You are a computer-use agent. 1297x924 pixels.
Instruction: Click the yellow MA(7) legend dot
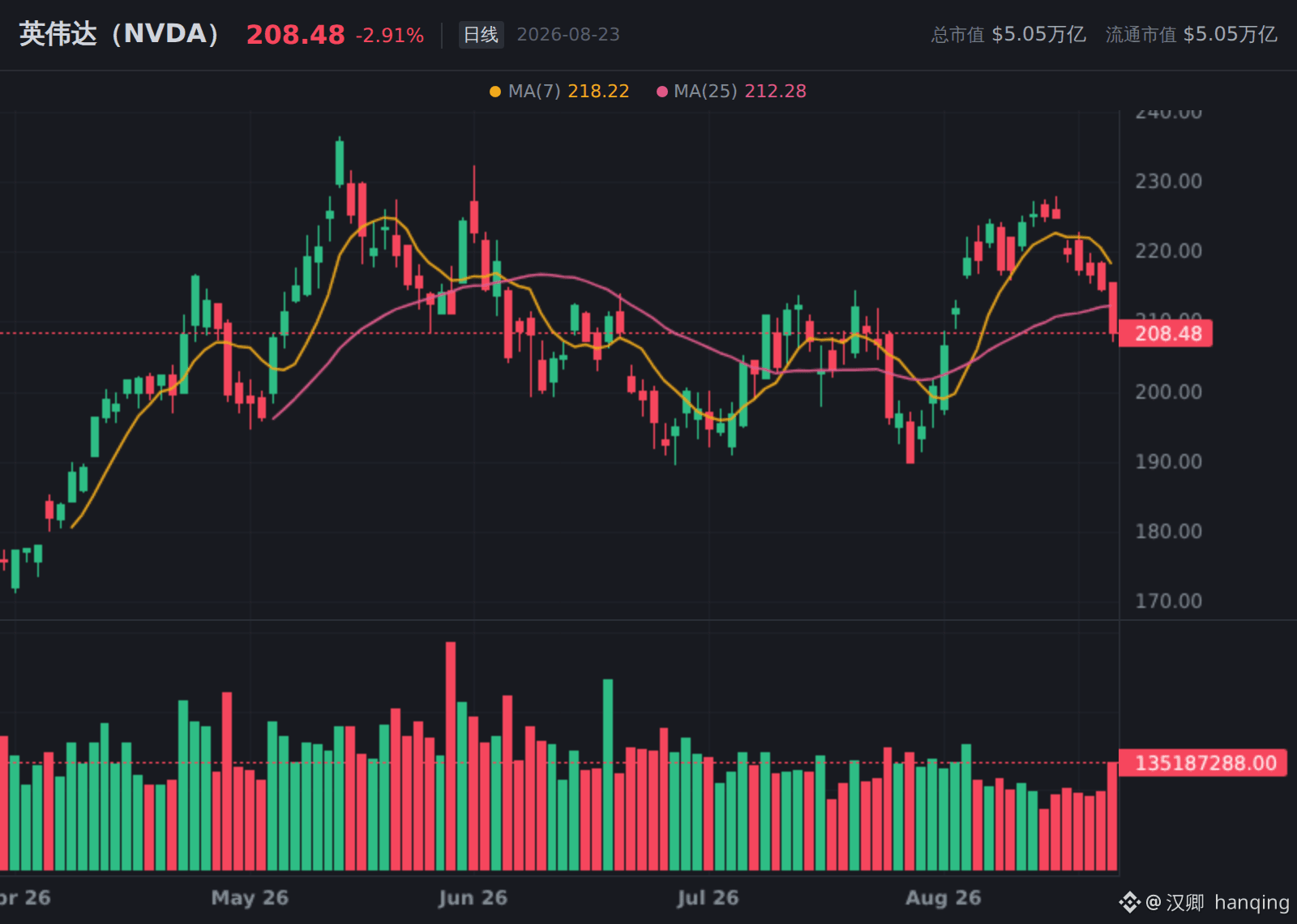coord(495,92)
